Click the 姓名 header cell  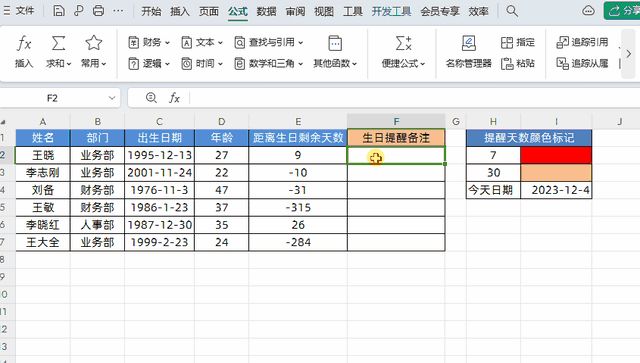pos(43,138)
